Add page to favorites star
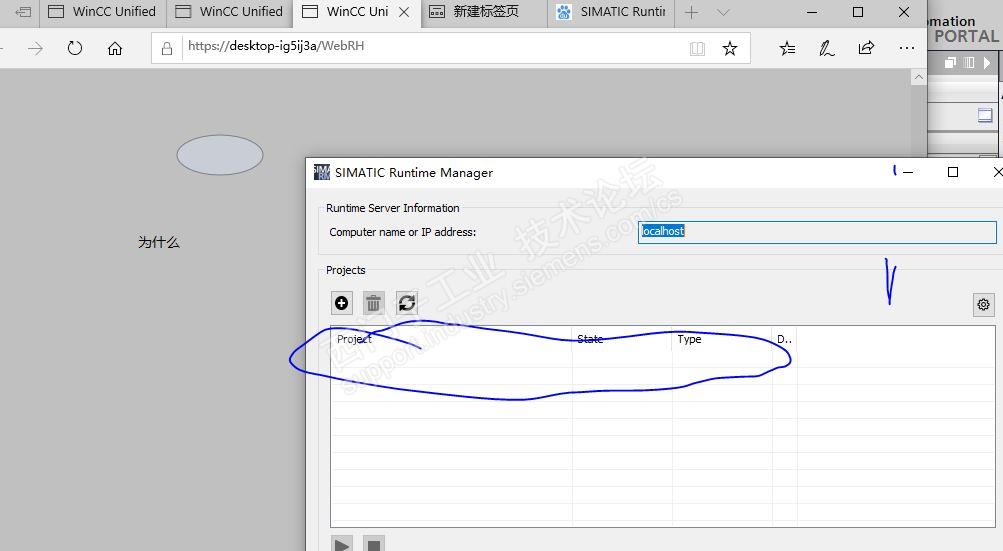Viewport: 1003px width, 551px height. click(730, 49)
